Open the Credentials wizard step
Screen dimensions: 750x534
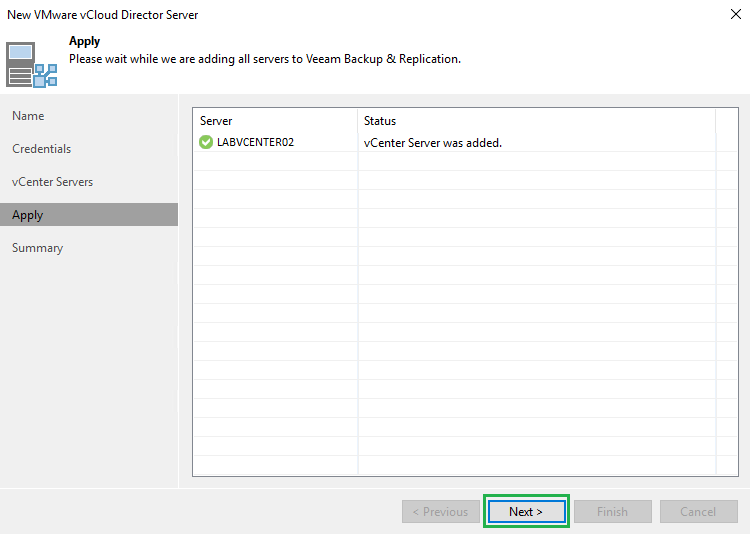pyautogui.click(x=42, y=149)
